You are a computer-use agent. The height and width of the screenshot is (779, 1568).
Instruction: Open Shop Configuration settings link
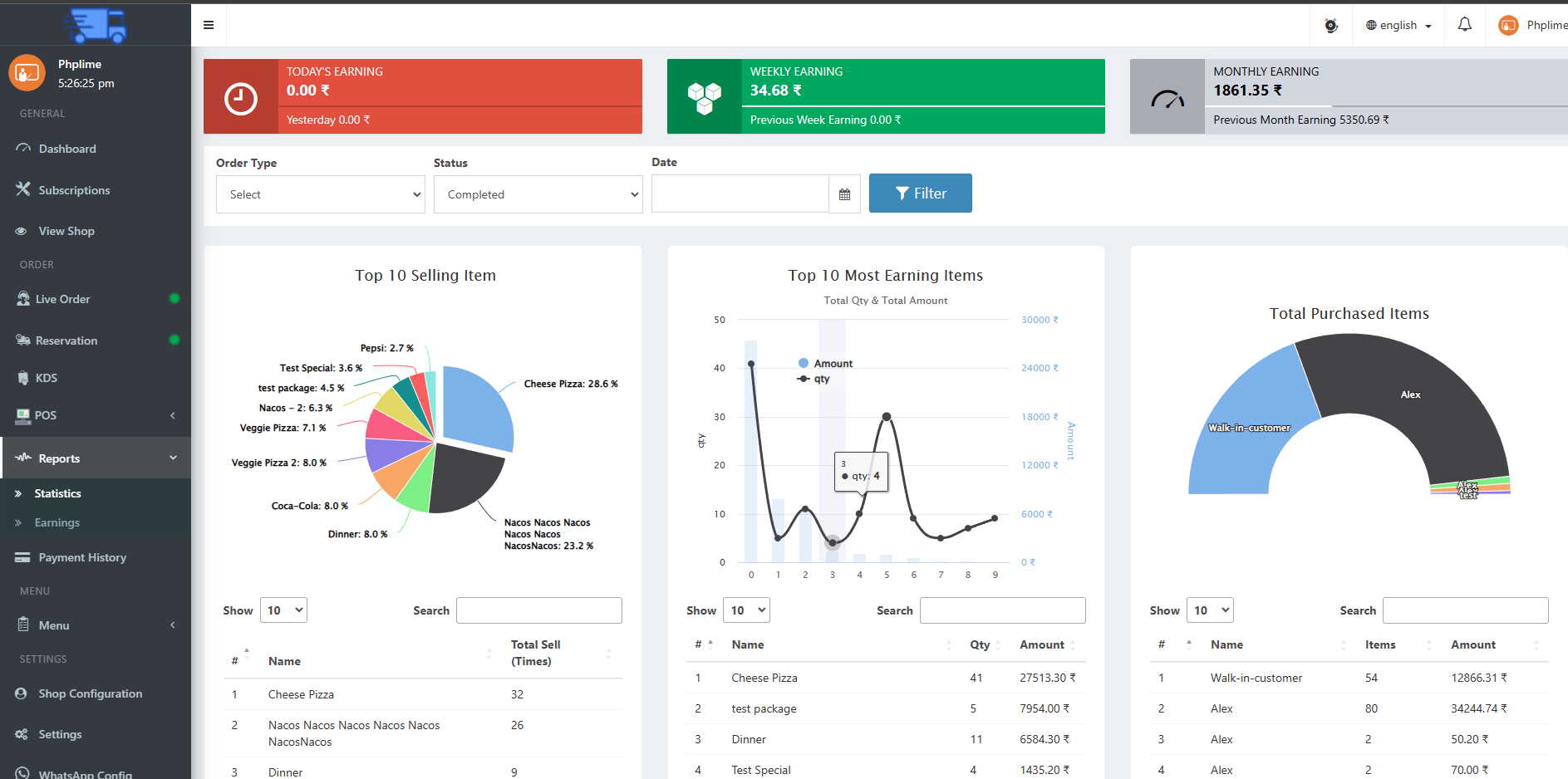click(90, 693)
